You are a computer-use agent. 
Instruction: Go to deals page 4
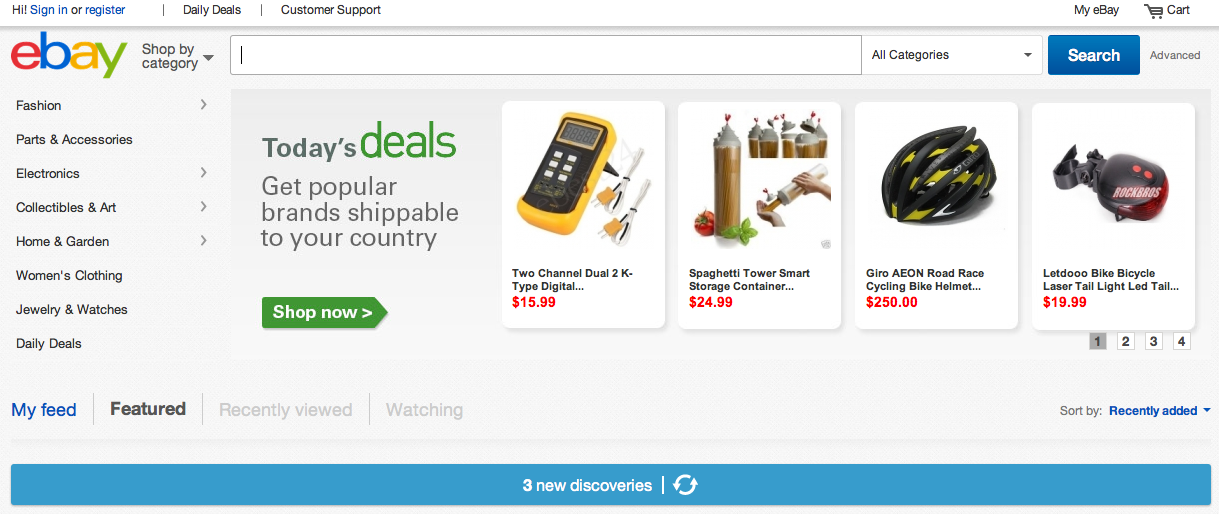[1182, 341]
